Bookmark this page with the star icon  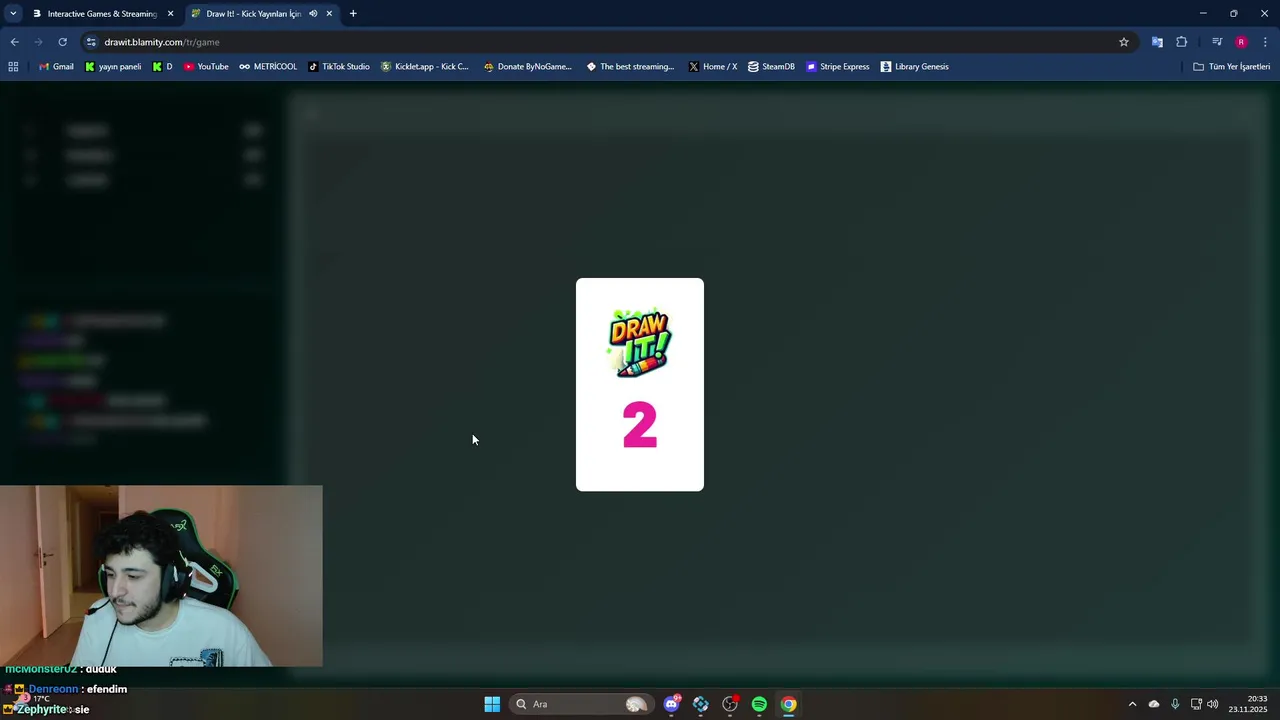click(1124, 42)
